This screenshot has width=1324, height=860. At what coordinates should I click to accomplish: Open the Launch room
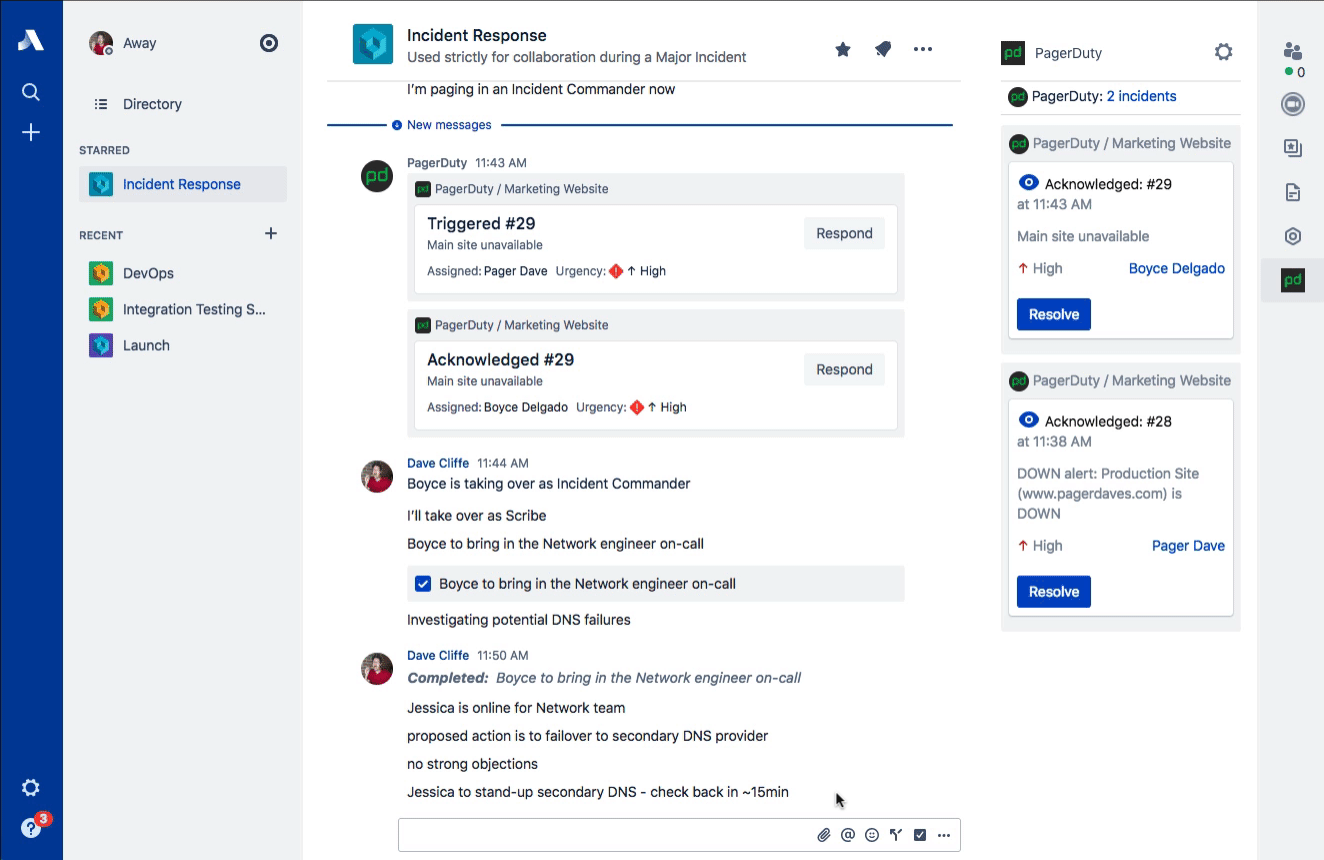[x=183, y=345]
